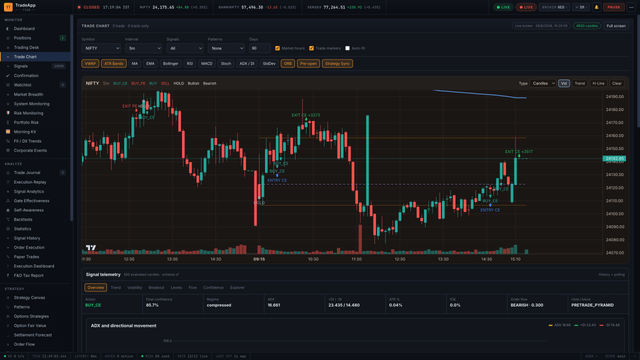This screenshot has height=360, width=640.
Task: Switch to the Breakout telemetry tab
Action: click(156, 287)
